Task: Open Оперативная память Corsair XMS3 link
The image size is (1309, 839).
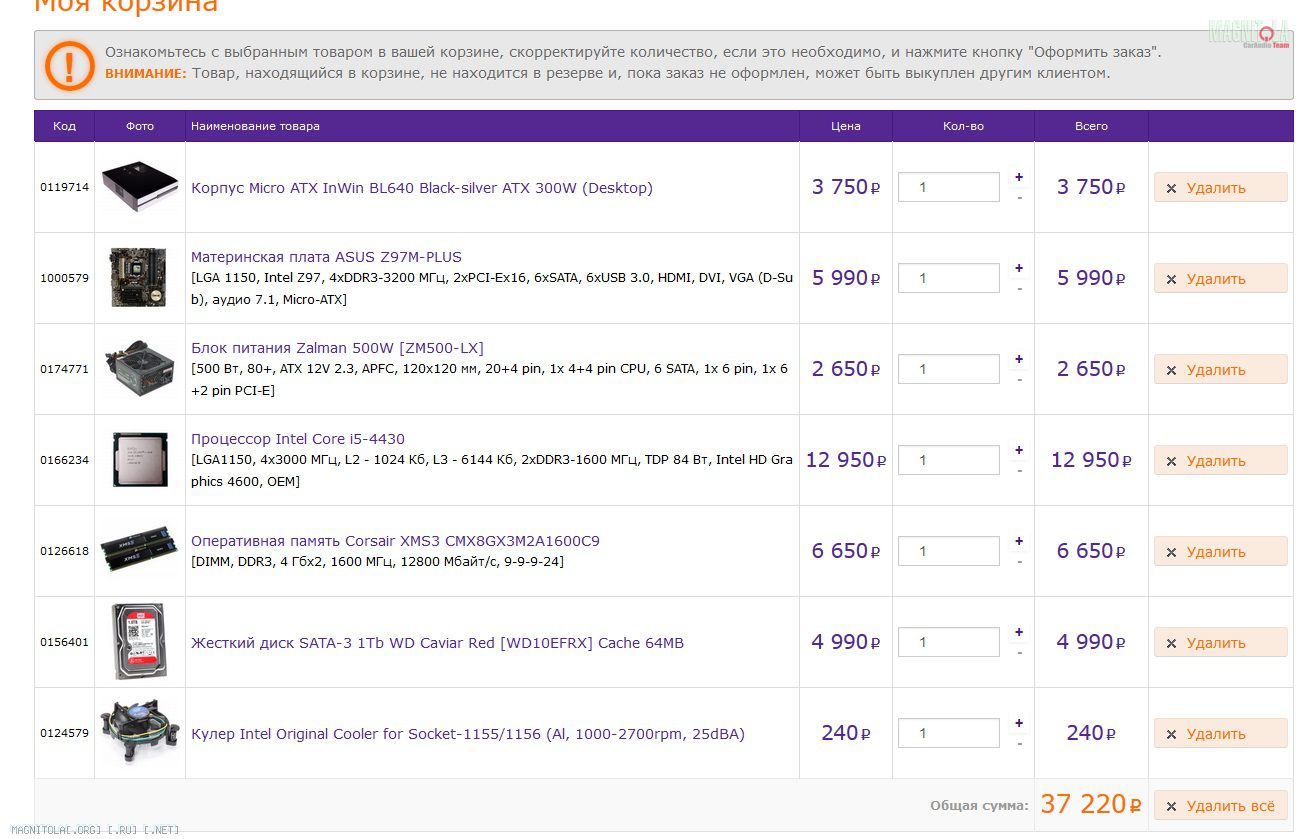Action: [395, 541]
